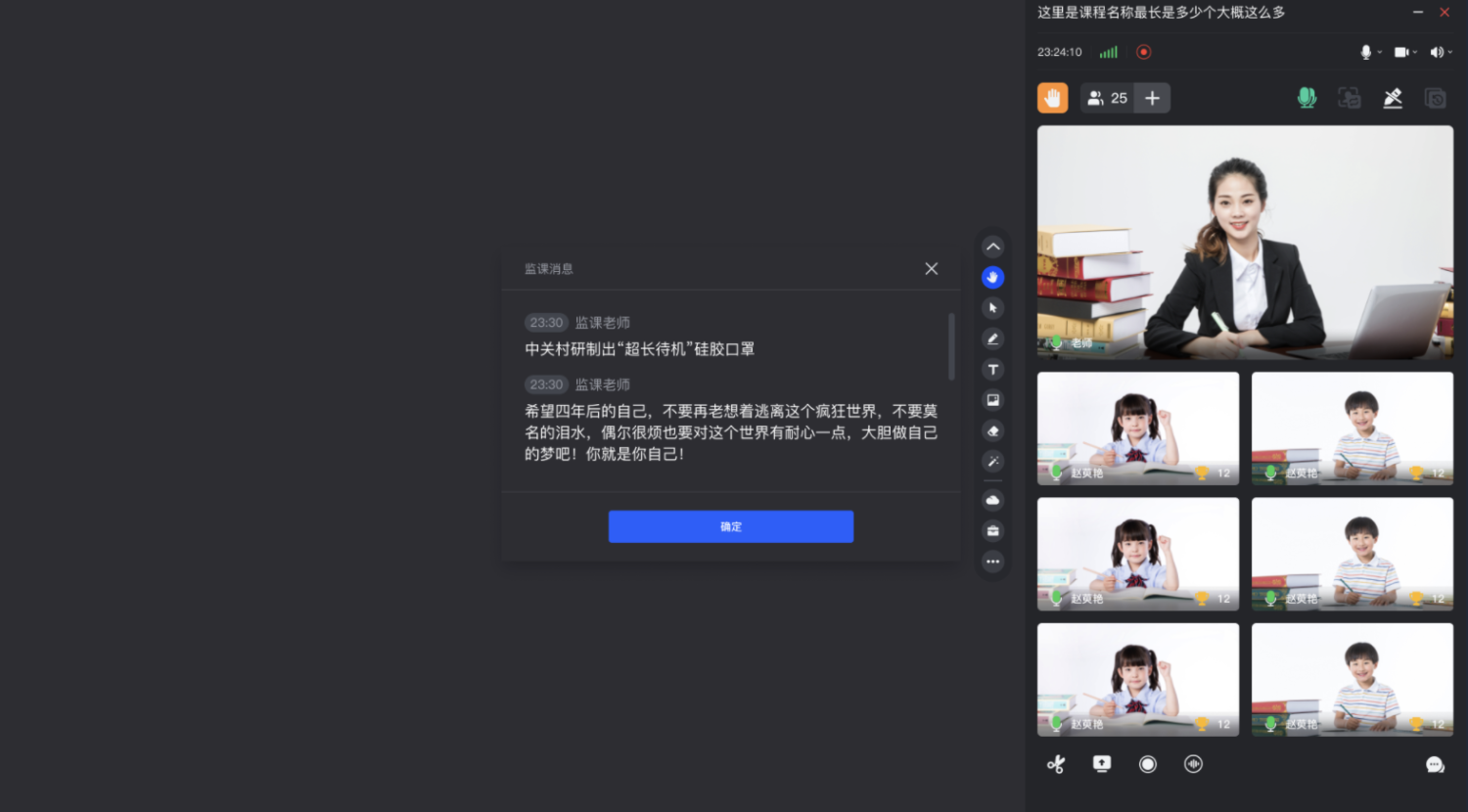Image resolution: width=1468 pixels, height=812 pixels.
Task: Toggle the speaker at the top bar
Action: [x=1437, y=52]
